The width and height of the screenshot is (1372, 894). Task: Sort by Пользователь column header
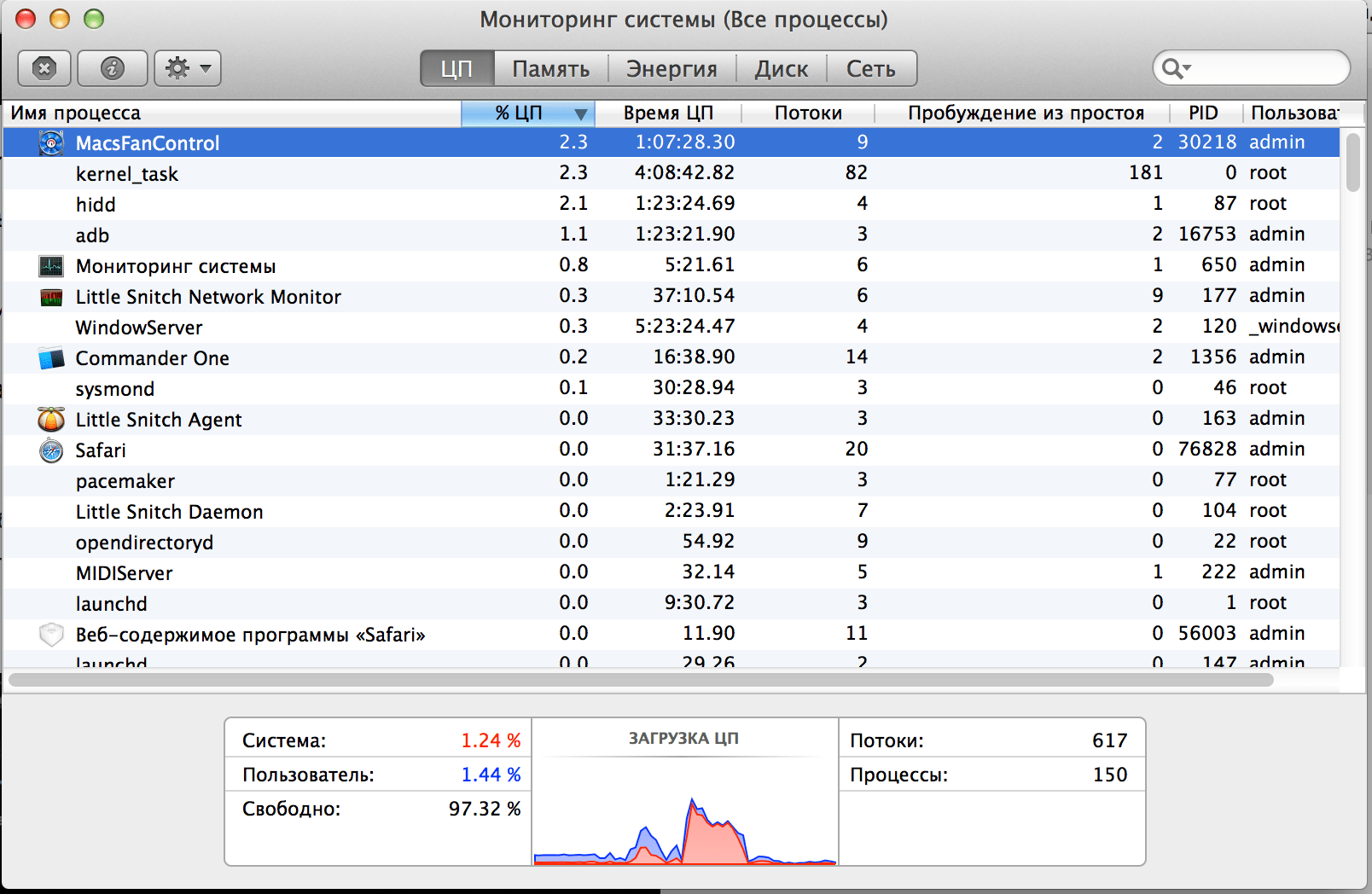[1294, 113]
